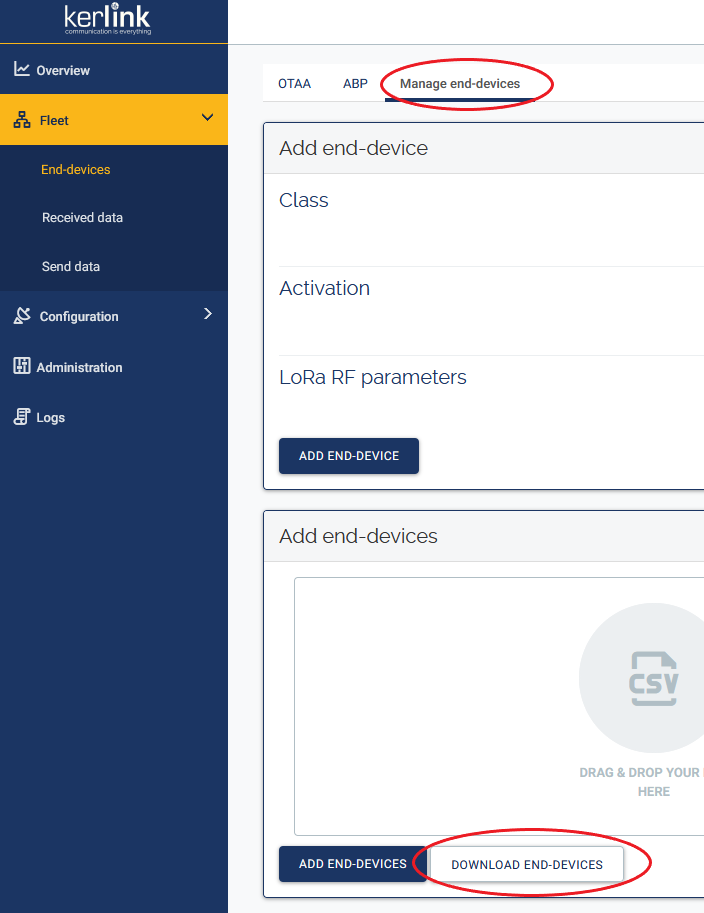Click the DOWNLOAD END-DEVICES button
This screenshot has height=913, width=704.
527,864
